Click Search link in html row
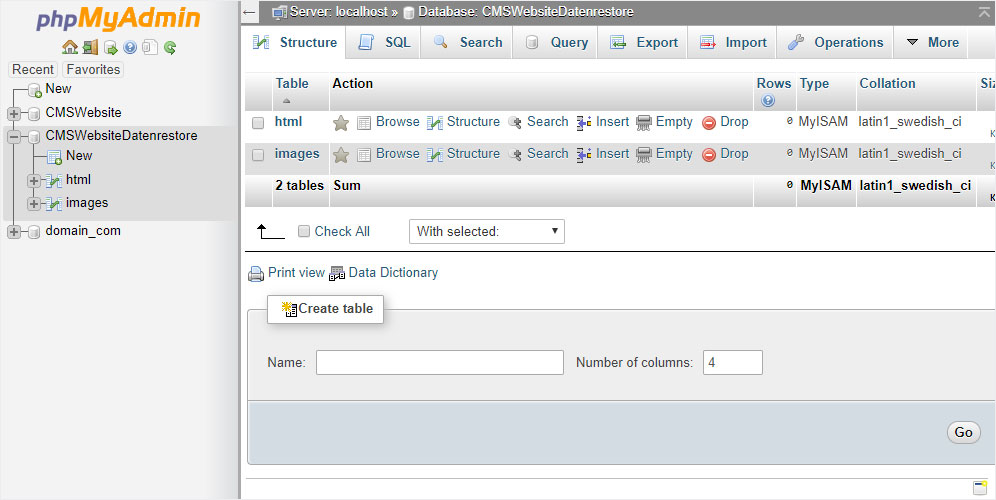This screenshot has height=500, width=996. click(548, 121)
